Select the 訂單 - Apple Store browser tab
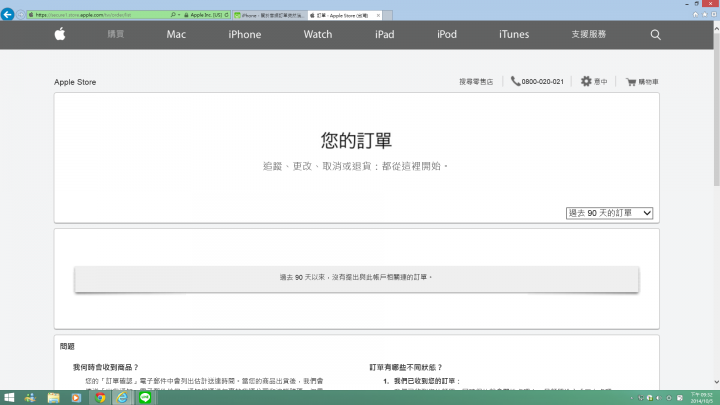The image size is (720, 405). (343, 15)
